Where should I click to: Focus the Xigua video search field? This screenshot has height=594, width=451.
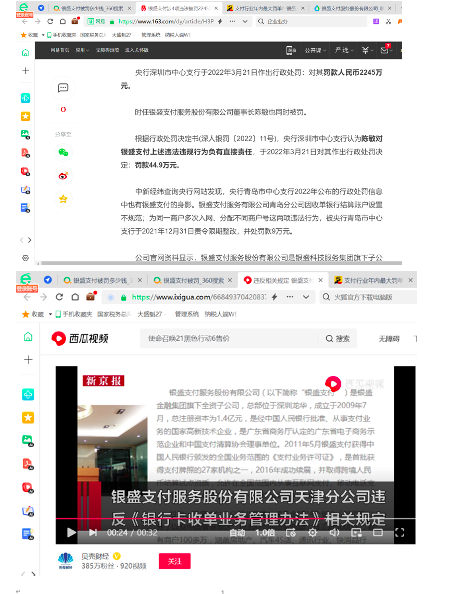pos(229,338)
